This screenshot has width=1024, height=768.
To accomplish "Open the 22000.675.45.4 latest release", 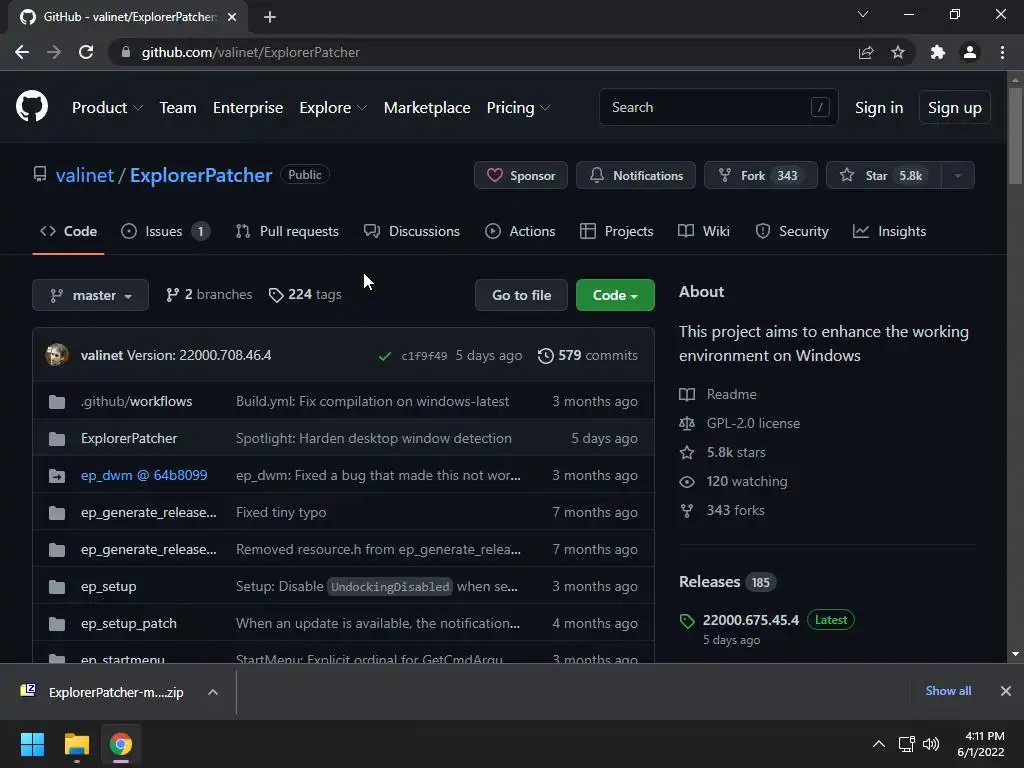I will click(750, 620).
